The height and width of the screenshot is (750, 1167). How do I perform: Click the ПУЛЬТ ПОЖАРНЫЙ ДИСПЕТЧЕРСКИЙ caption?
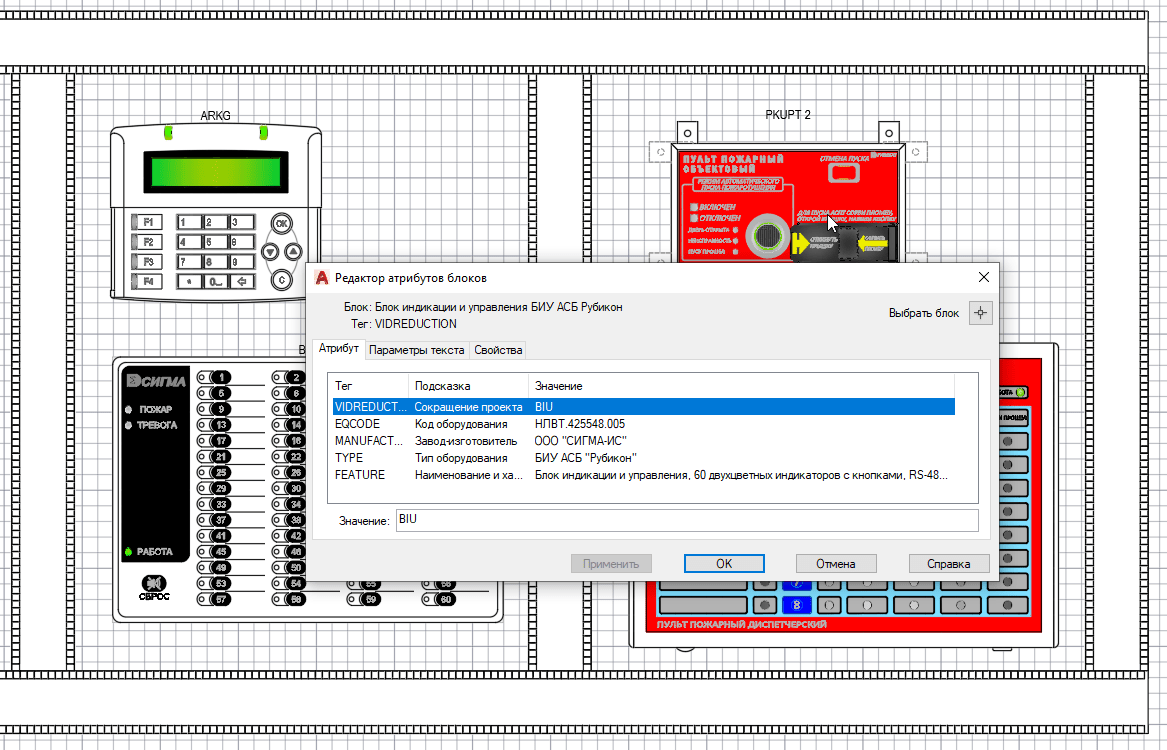tap(741, 624)
